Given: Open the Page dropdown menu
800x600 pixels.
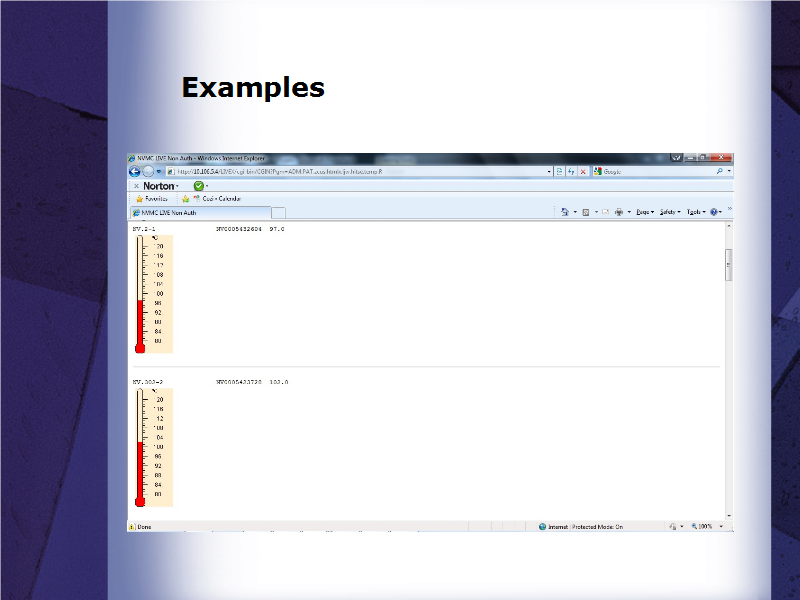Looking at the screenshot, I should (644, 212).
